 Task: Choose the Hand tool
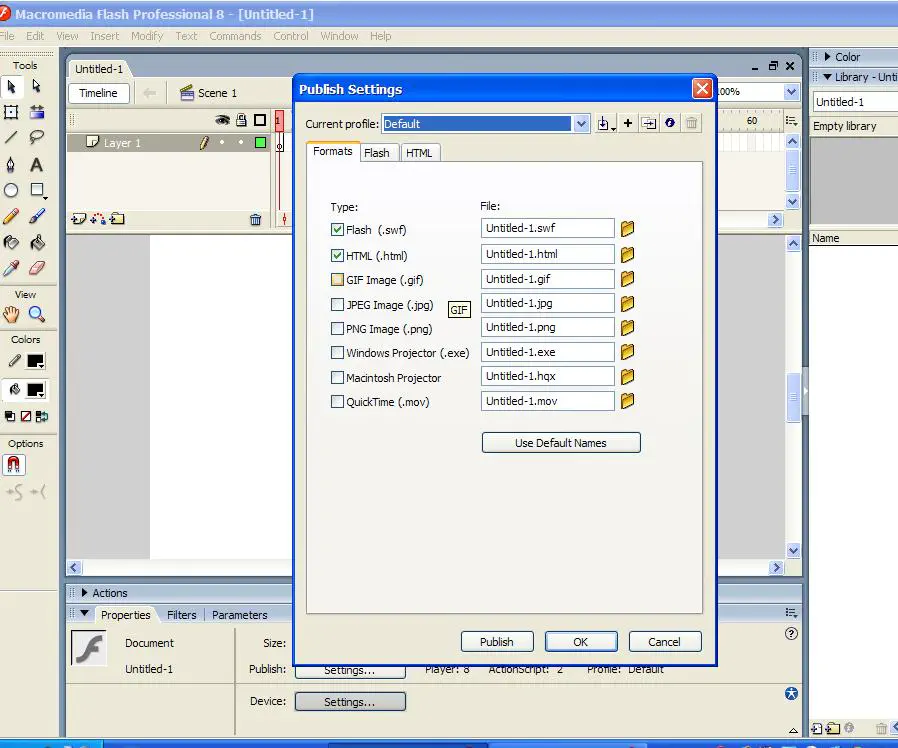[x=11, y=315]
